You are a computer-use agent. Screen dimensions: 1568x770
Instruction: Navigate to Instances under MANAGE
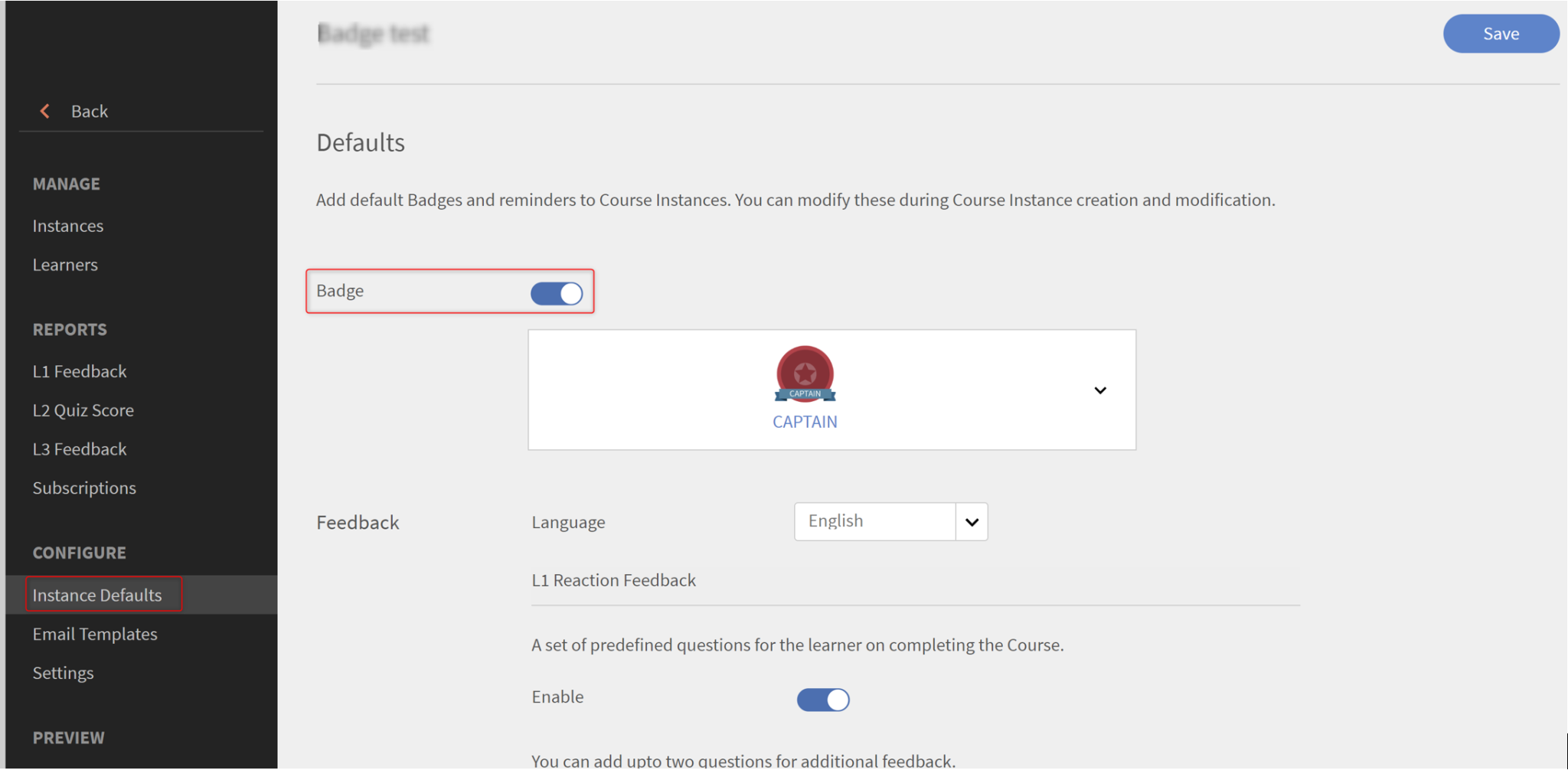(67, 226)
